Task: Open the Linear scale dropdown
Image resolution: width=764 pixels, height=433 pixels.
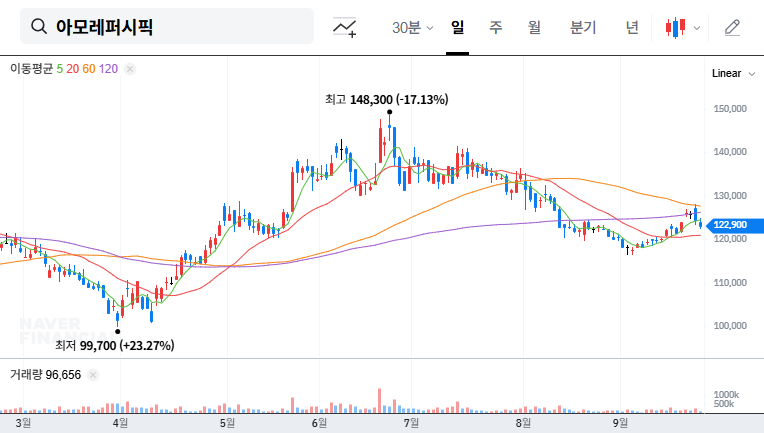Action: click(x=733, y=74)
